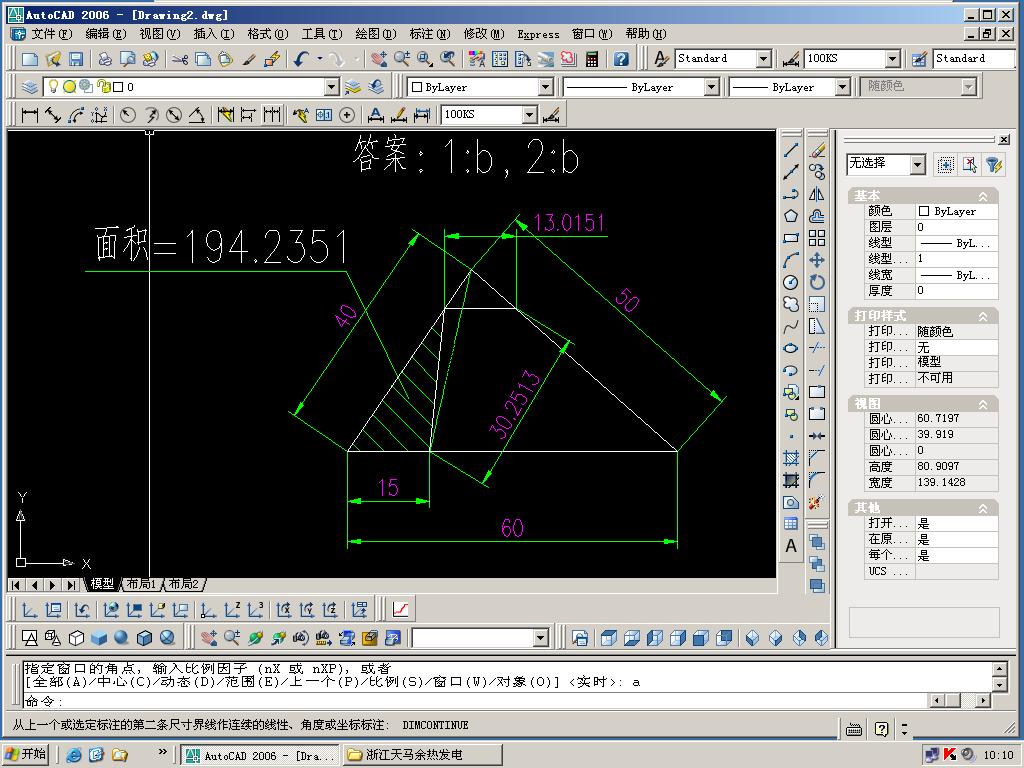
Task: Switch to the 布局1 layout tab
Action: pyautogui.click(x=140, y=584)
